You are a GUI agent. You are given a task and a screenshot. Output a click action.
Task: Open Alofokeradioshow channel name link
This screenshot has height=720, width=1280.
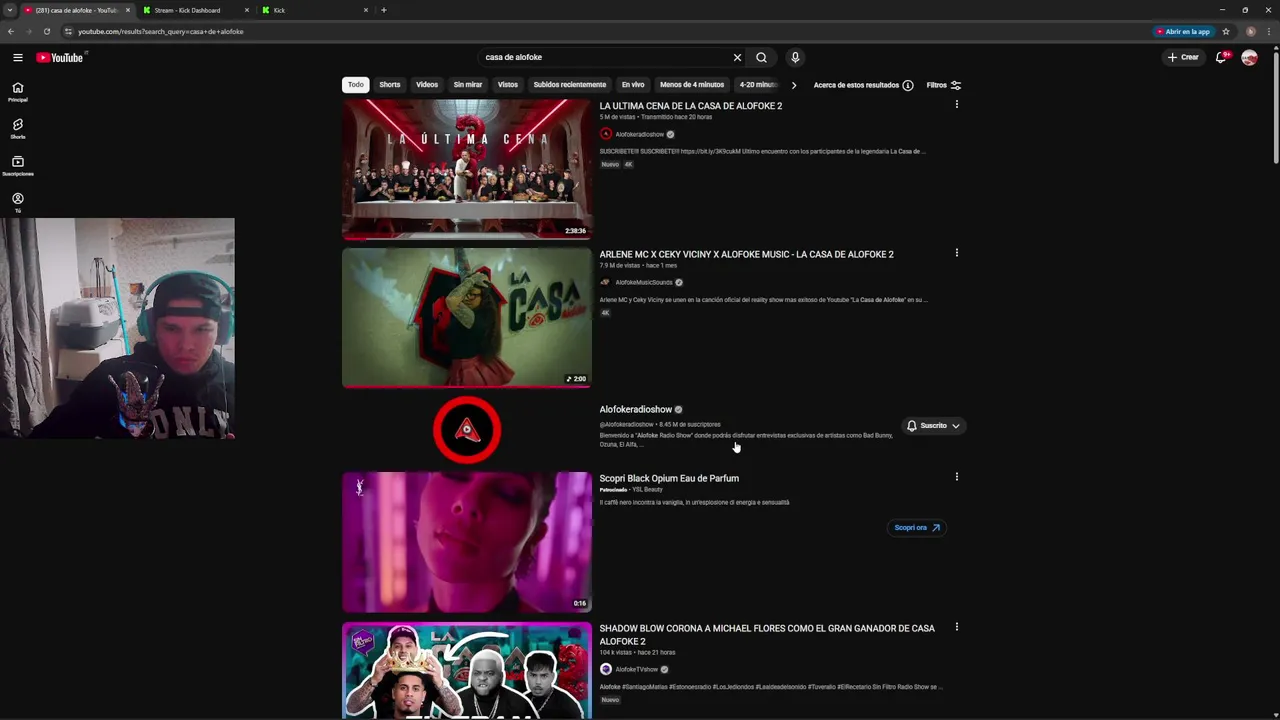coord(636,410)
